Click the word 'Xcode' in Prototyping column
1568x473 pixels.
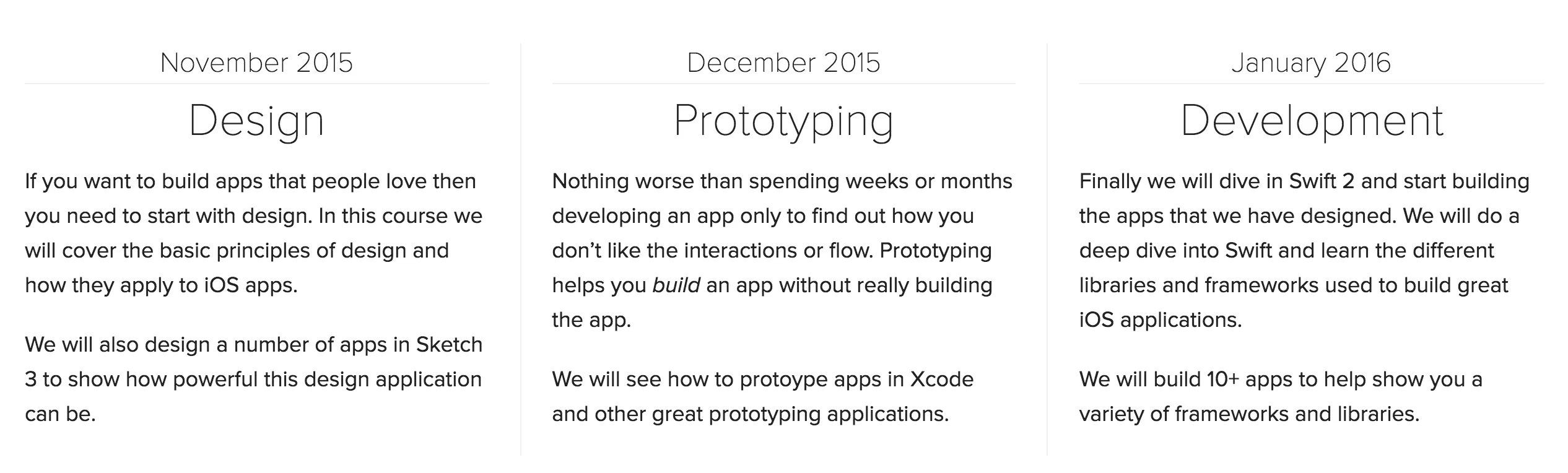click(x=941, y=380)
